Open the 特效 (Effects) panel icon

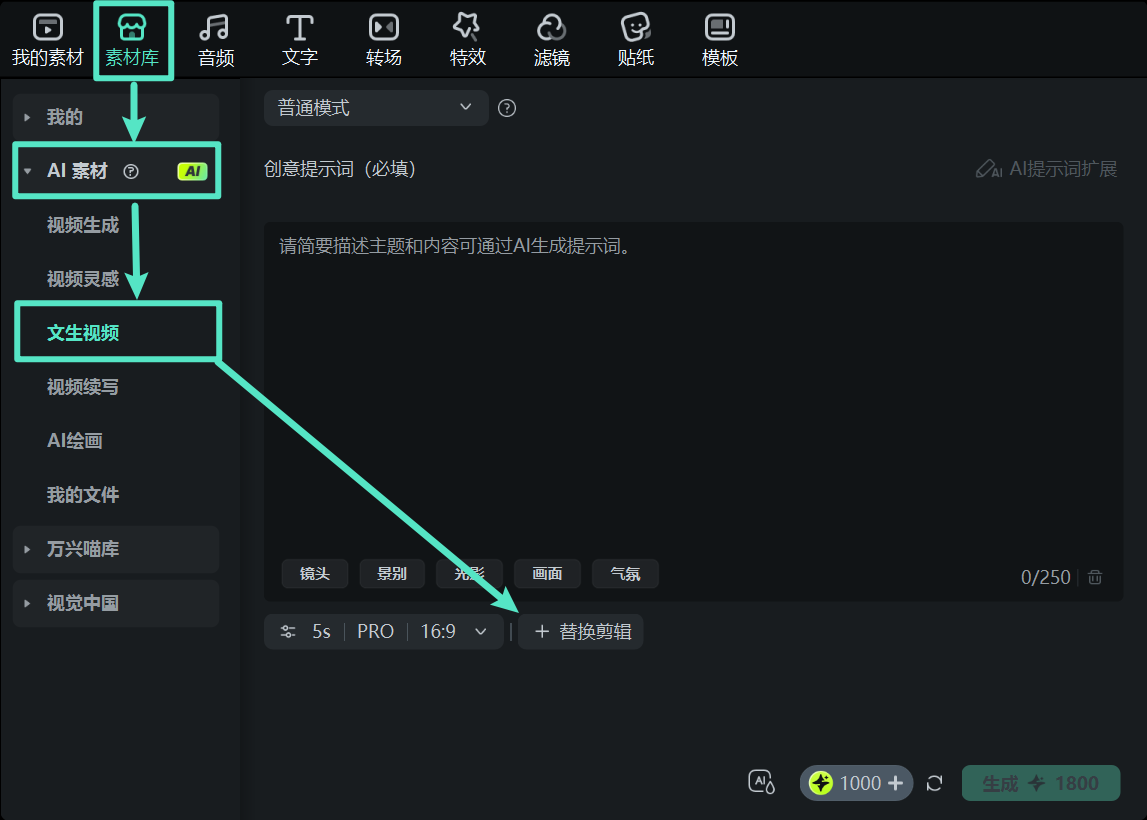tap(467, 38)
